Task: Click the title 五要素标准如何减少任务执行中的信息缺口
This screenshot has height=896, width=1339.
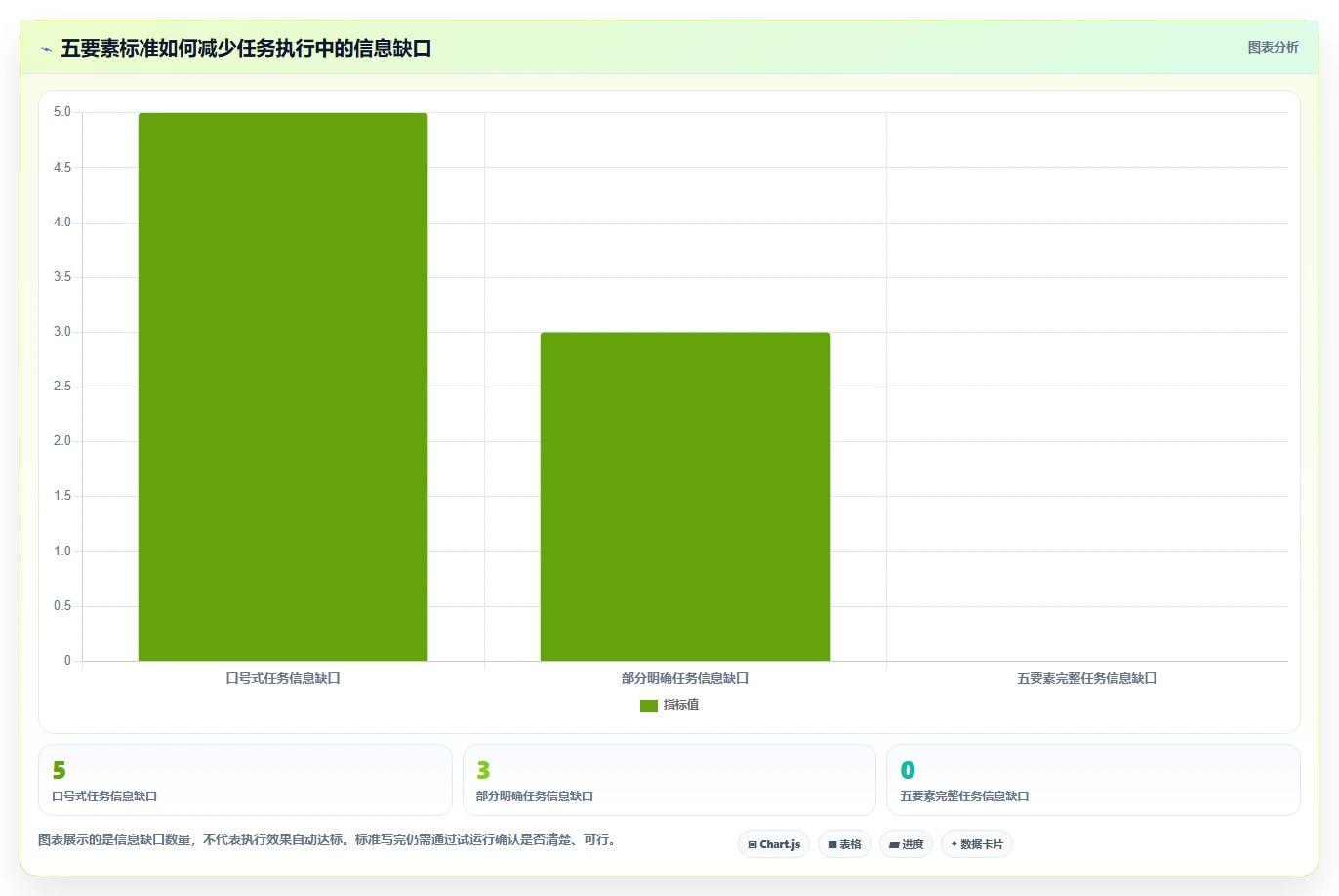Action: point(246,48)
